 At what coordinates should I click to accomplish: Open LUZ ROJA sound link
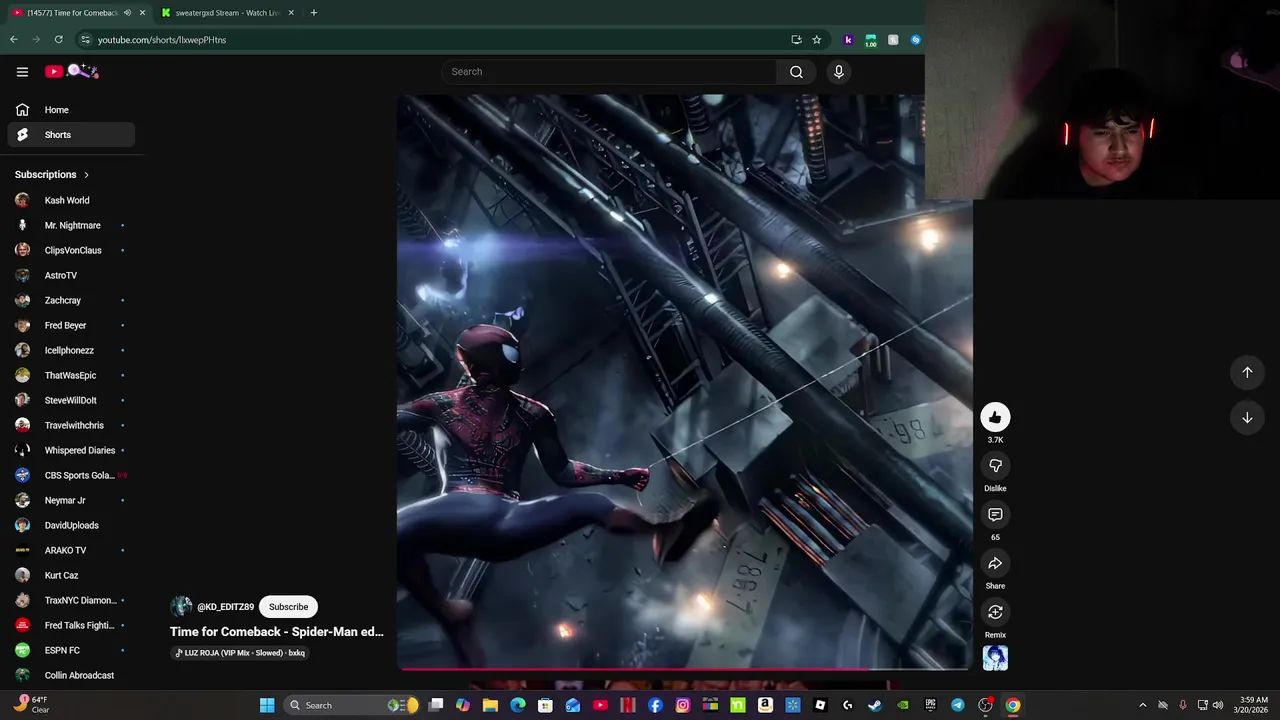point(240,653)
